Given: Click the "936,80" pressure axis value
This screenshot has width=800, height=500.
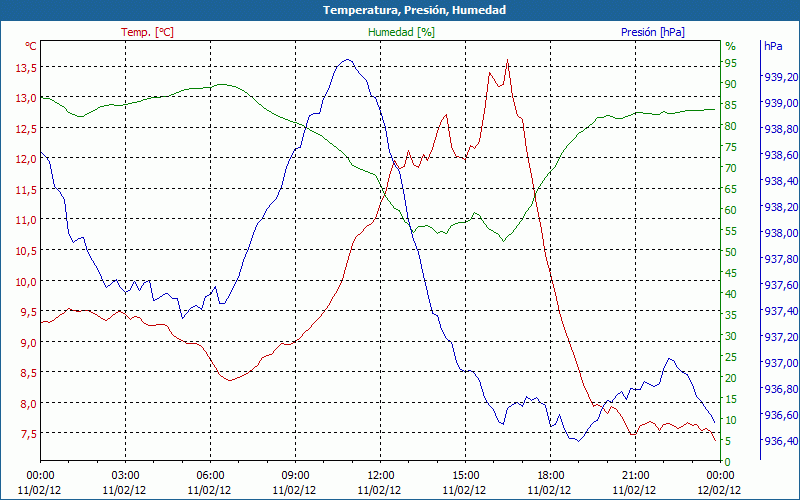Looking at the screenshot, I should point(781,389).
